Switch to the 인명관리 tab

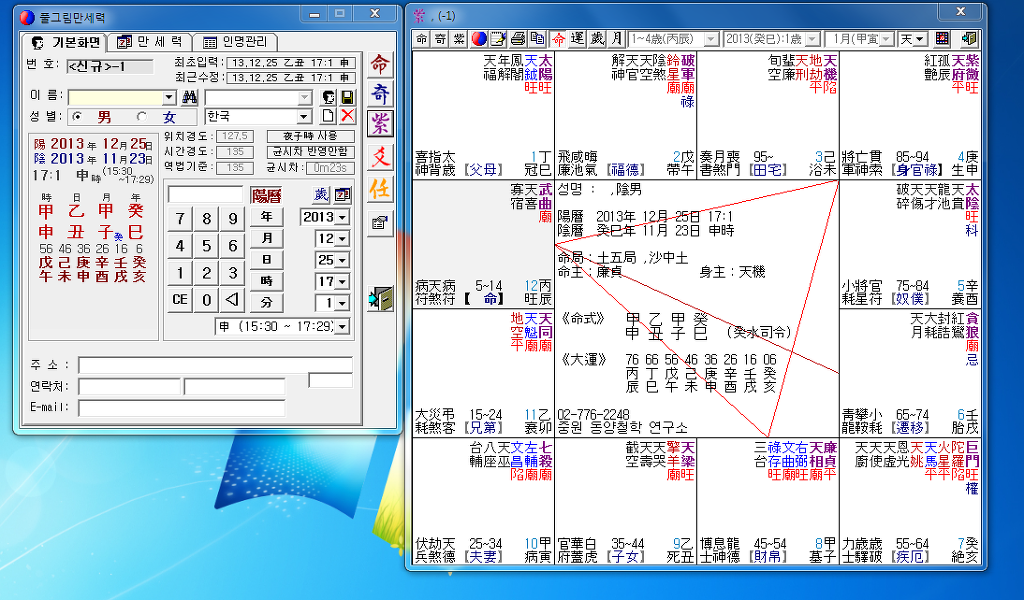tap(234, 42)
